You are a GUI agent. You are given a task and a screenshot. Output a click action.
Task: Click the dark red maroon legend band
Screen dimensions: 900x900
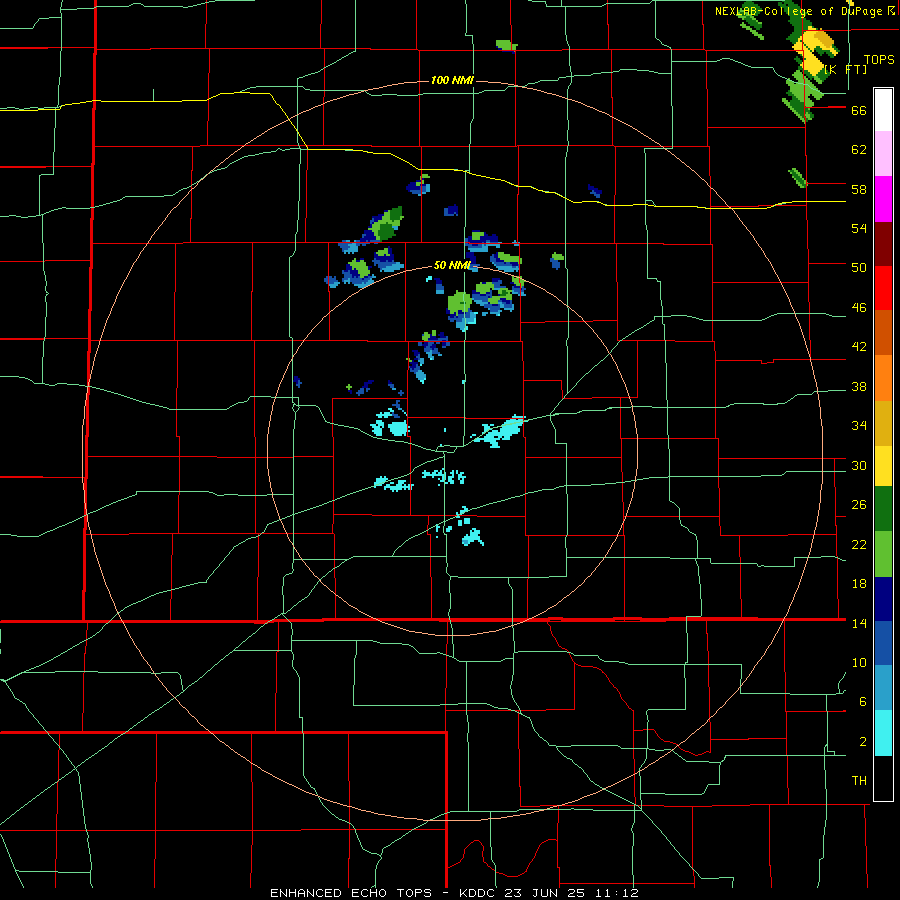883,243
